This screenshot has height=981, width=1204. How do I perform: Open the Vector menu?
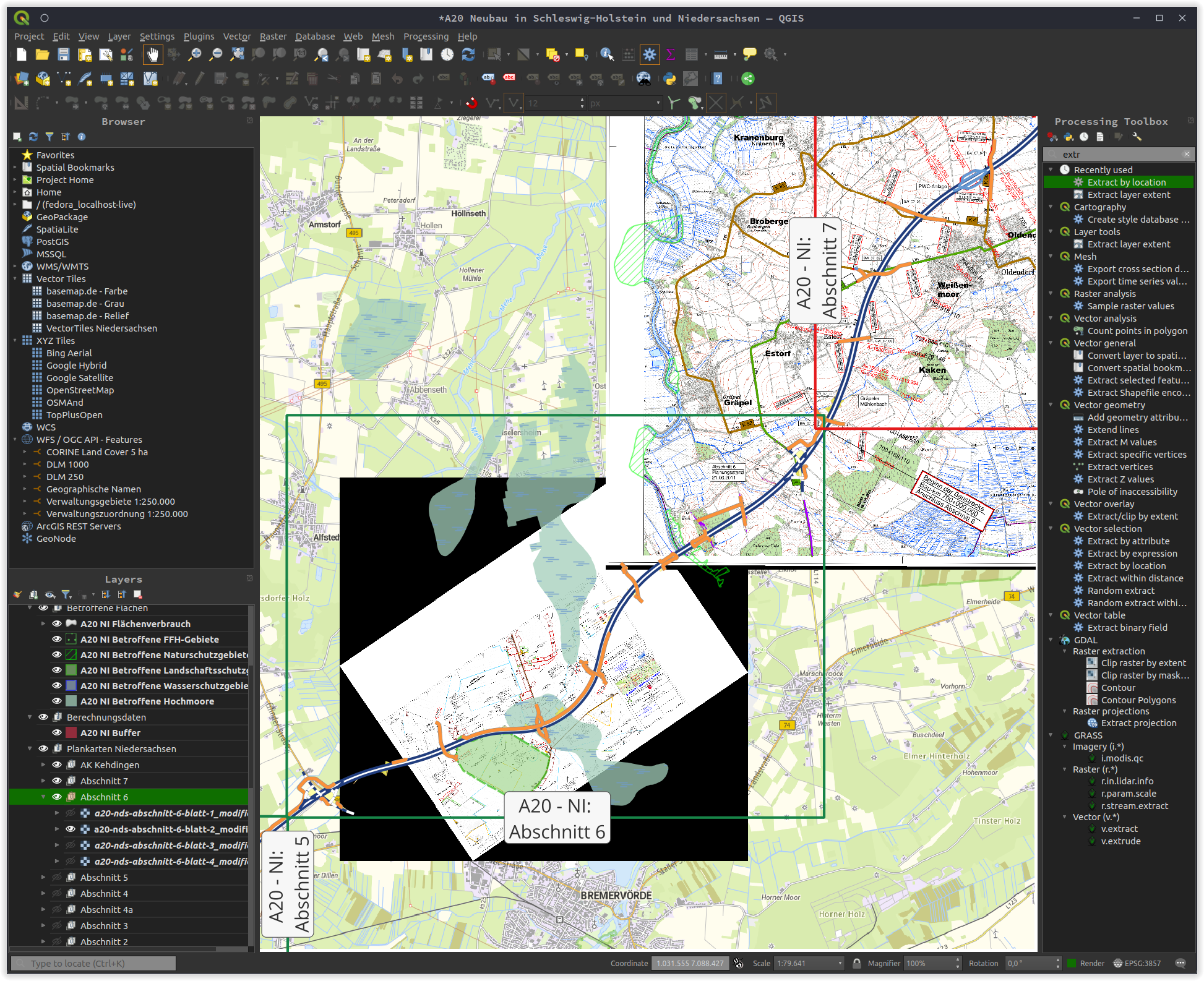pos(237,36)
